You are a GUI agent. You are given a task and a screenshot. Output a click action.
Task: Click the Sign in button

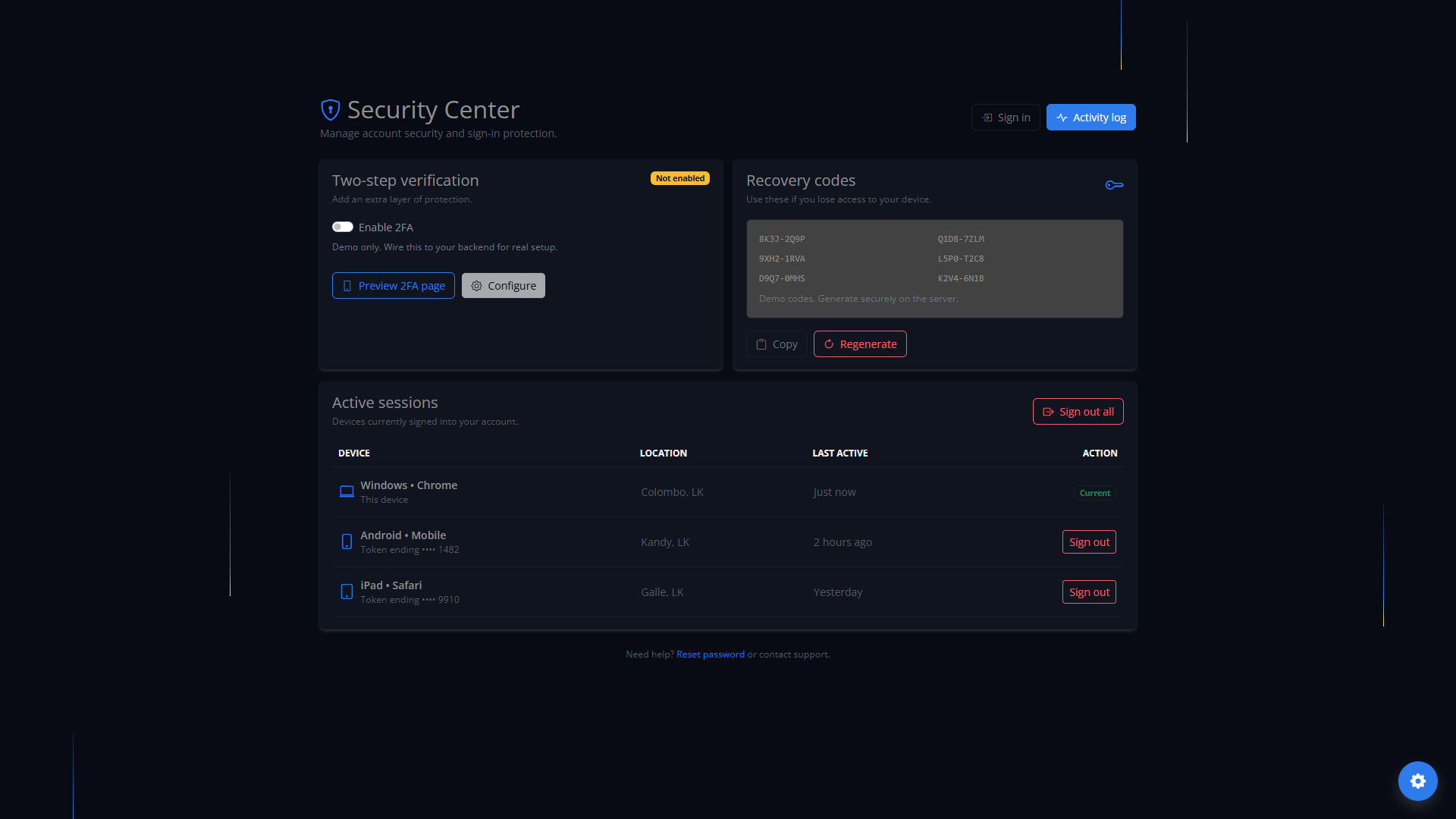[1006, 118]
